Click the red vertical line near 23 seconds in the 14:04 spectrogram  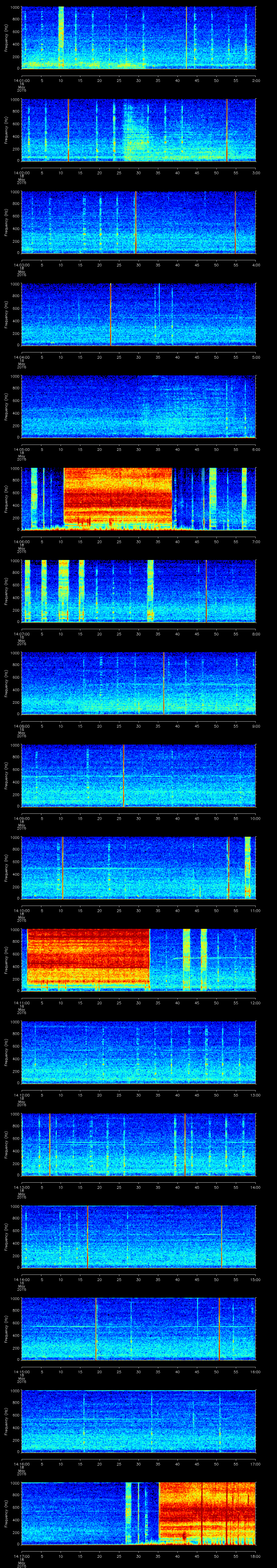click(111, 314)
